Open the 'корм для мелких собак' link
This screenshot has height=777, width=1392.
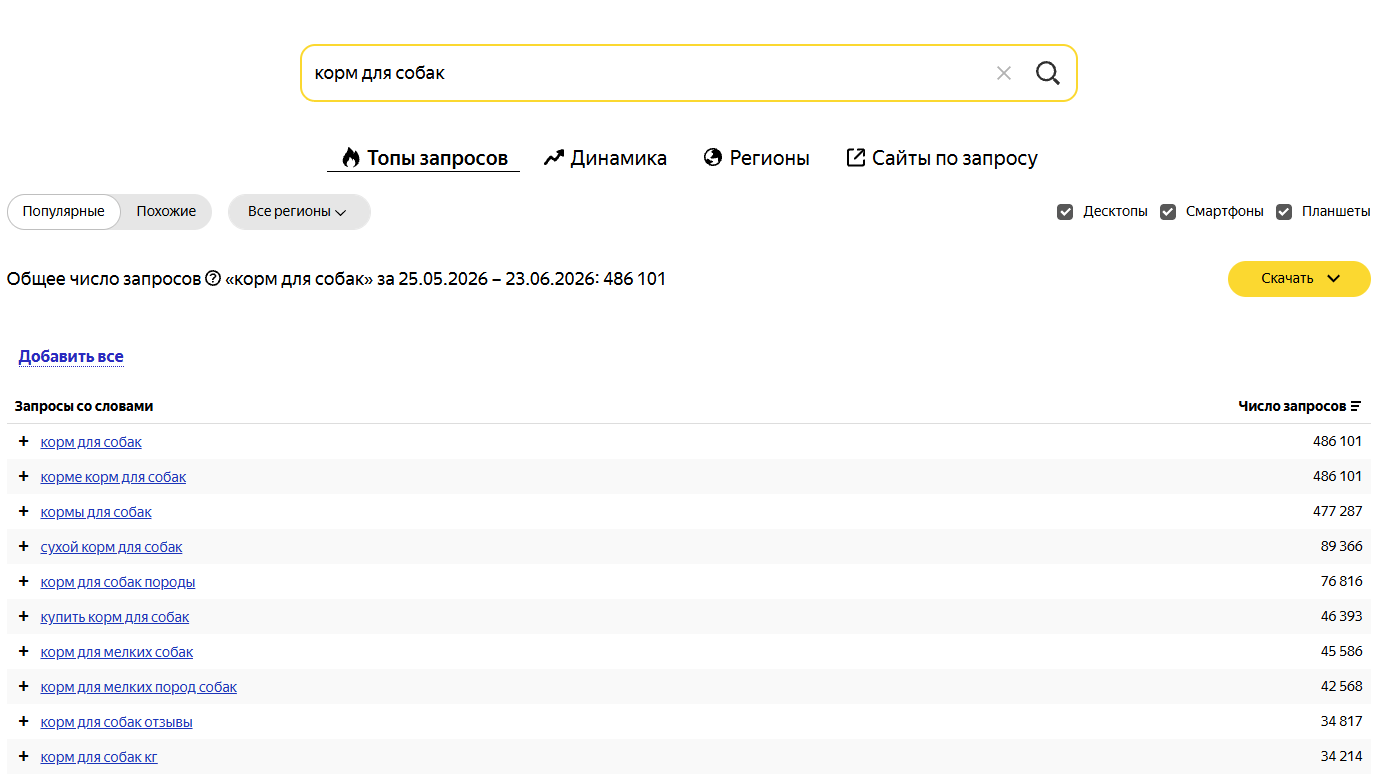coord(117,652)
